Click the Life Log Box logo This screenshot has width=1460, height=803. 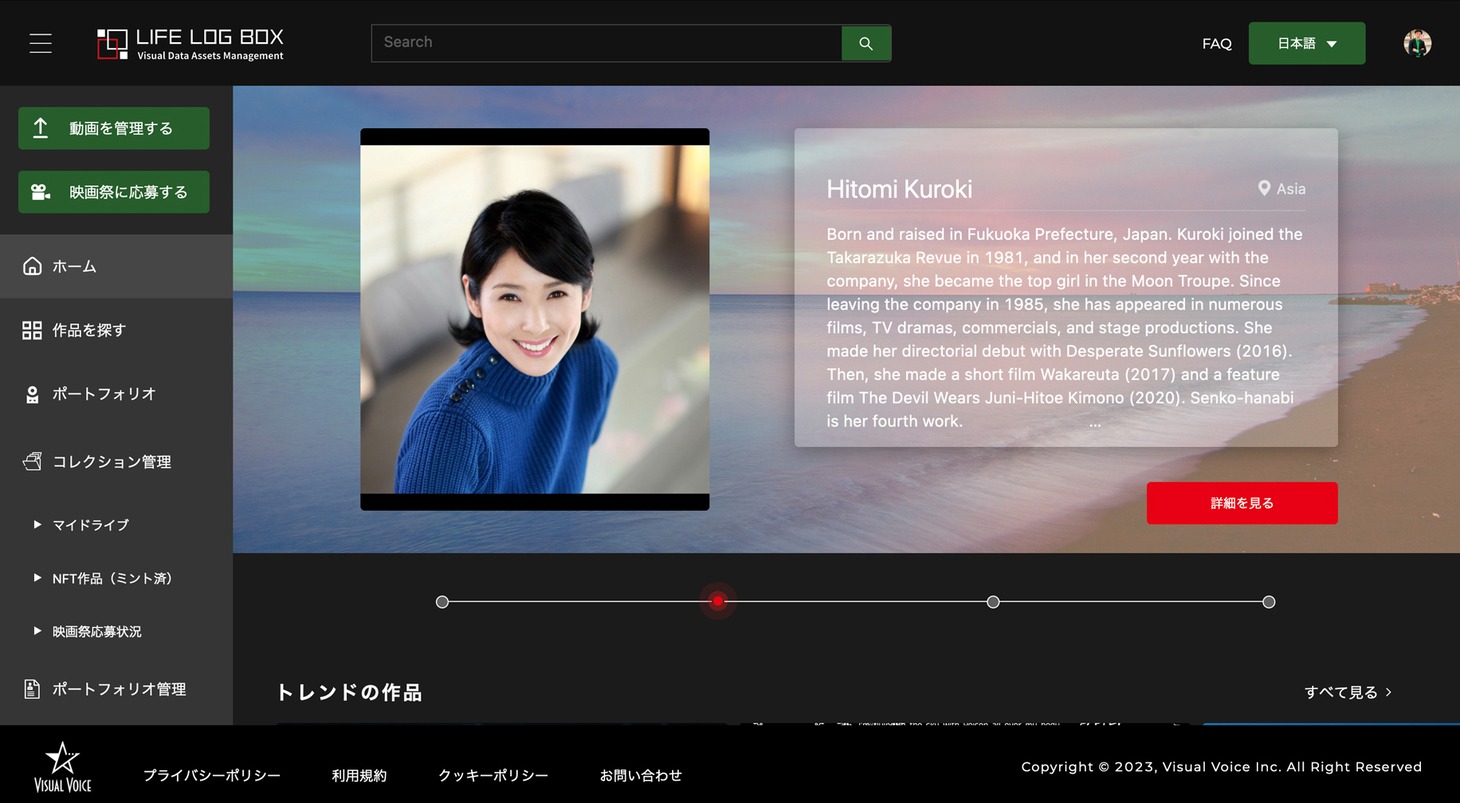[190, 44]
